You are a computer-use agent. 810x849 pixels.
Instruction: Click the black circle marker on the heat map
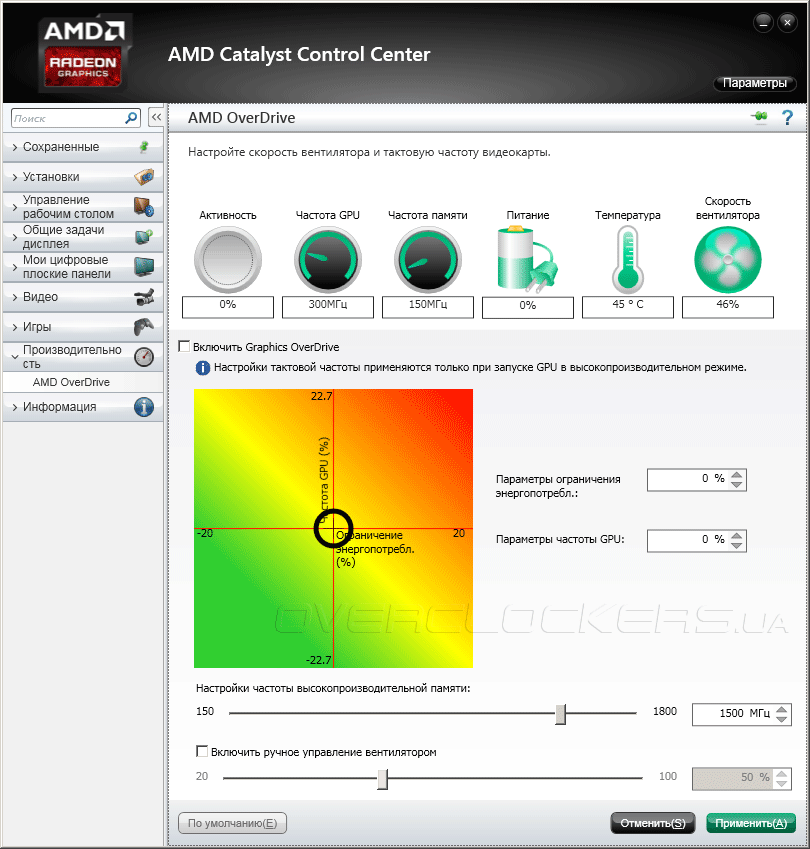coord(334,528)
